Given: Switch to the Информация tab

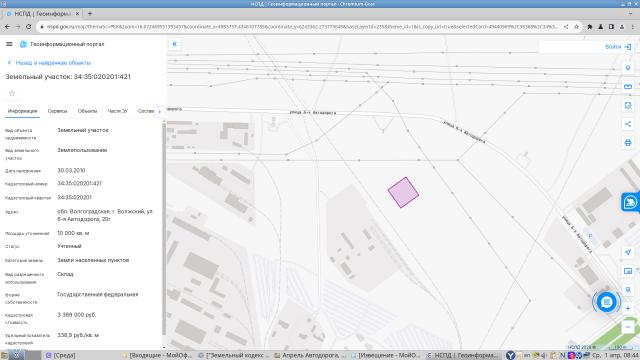Looking at the screenshot, I should [22, 111].
